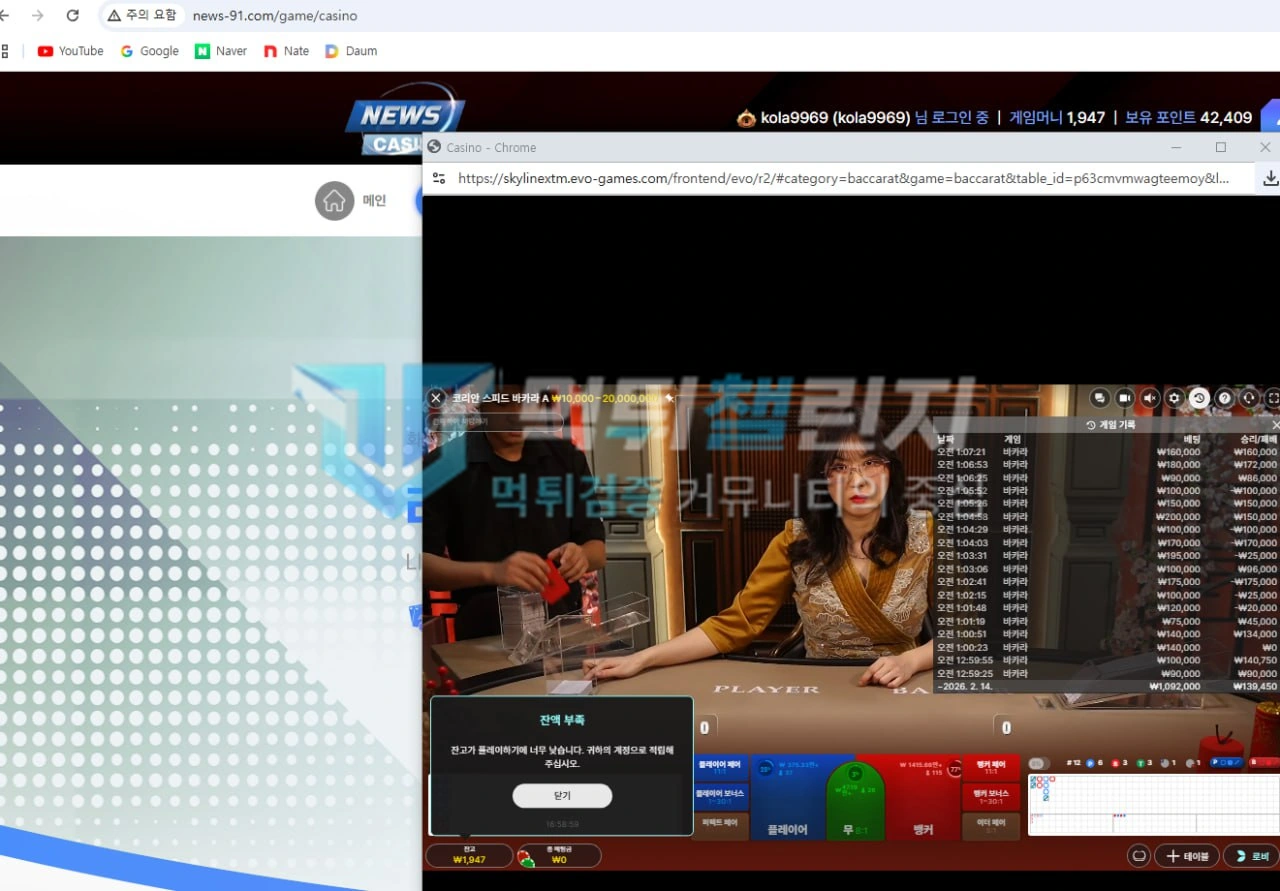
Task: Click the news-91.com address bar URL
Action: [x=275, y=16]
